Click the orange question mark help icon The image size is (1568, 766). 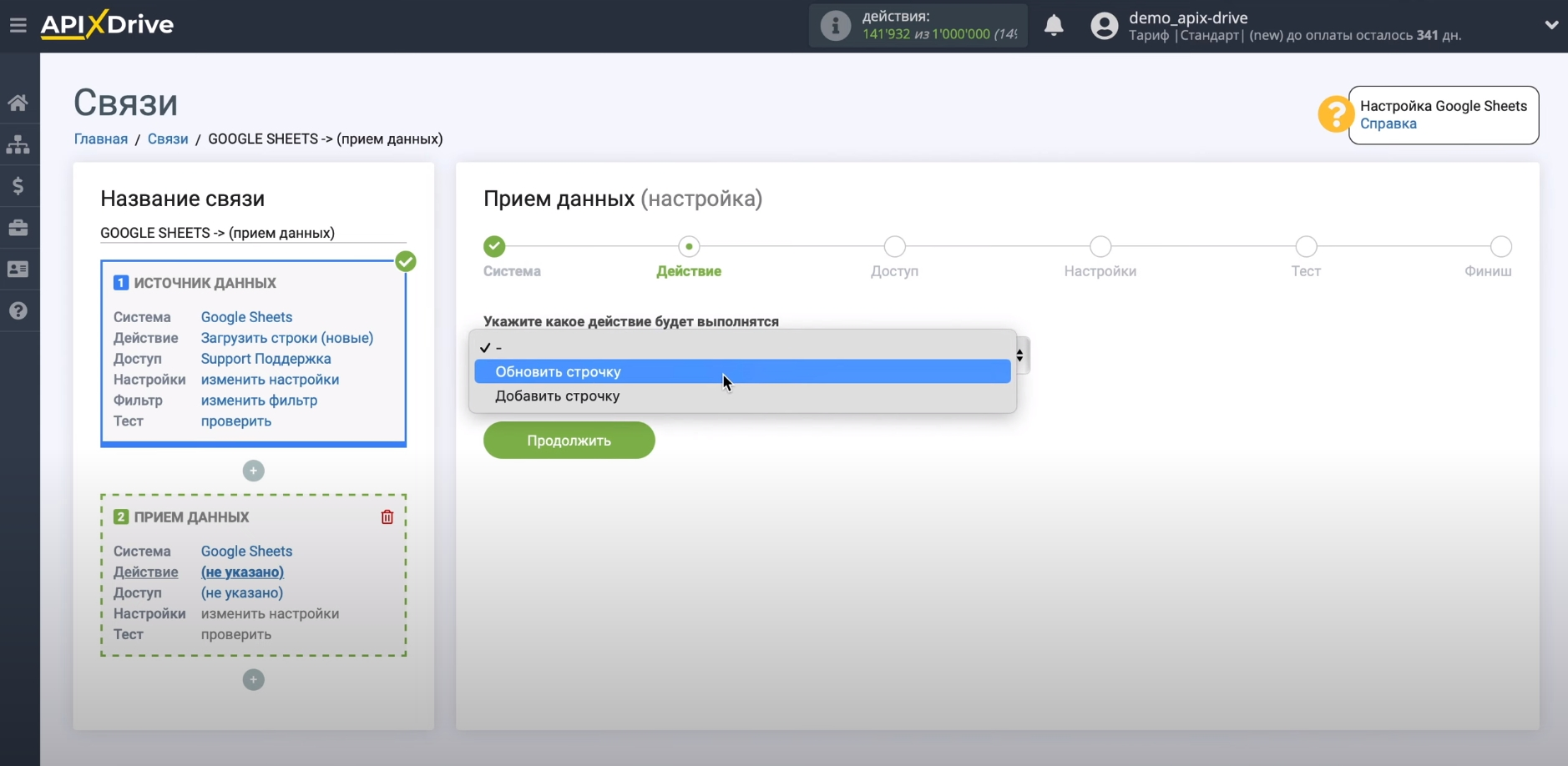tap(1335, 114)
